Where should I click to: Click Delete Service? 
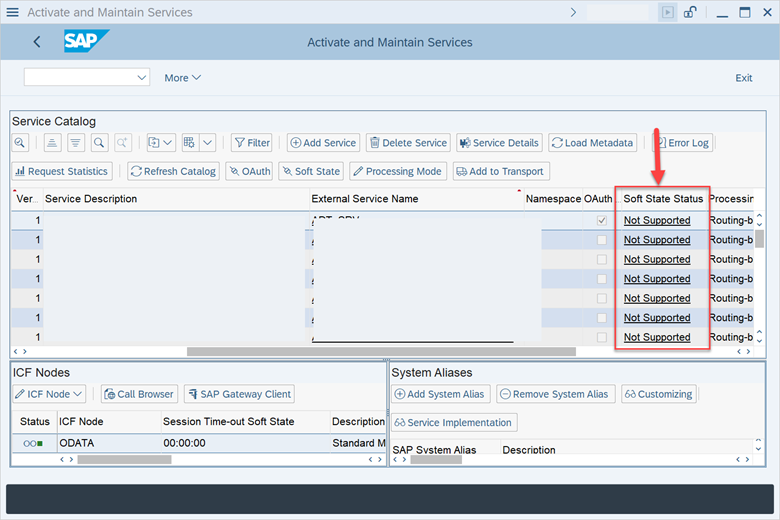(408, 143)
